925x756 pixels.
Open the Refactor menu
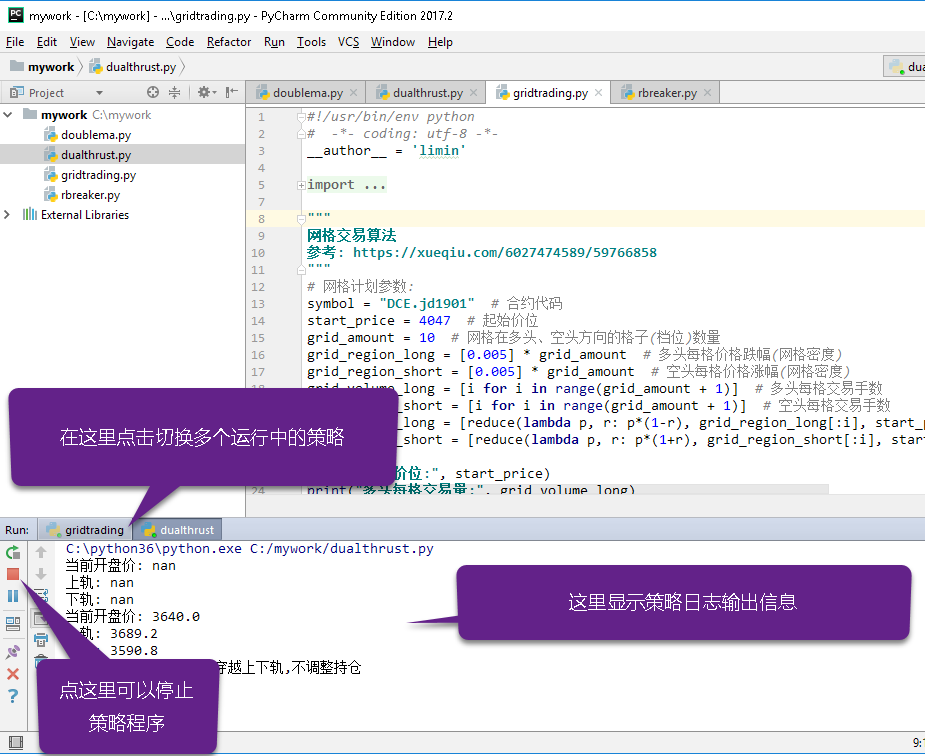point(229,42)
